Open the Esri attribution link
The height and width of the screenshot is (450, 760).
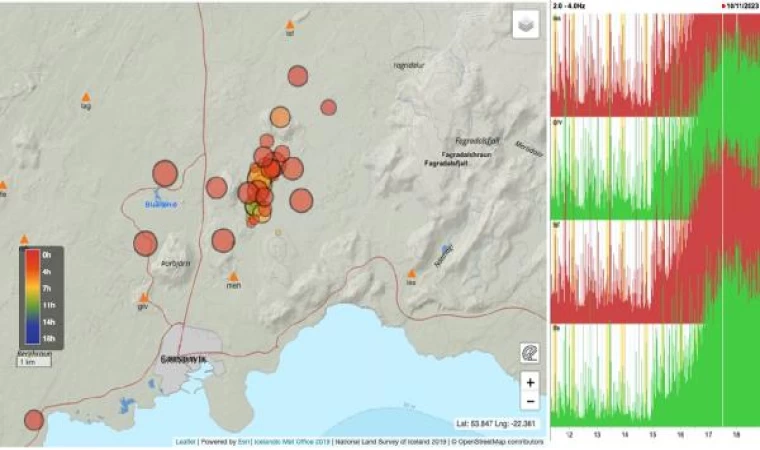(x=259, y=440)
